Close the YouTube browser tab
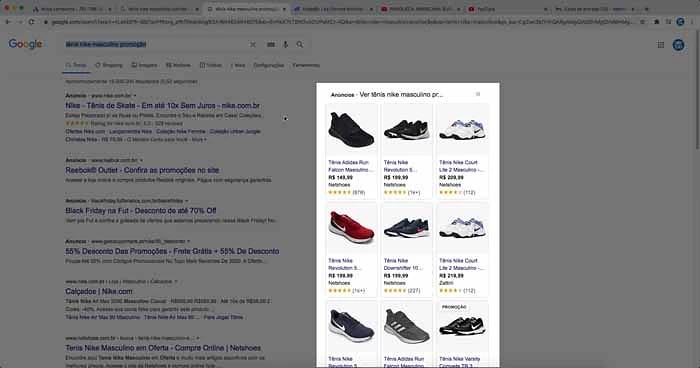The width and height of the screenshot is (700, 368). click(546, 9)
